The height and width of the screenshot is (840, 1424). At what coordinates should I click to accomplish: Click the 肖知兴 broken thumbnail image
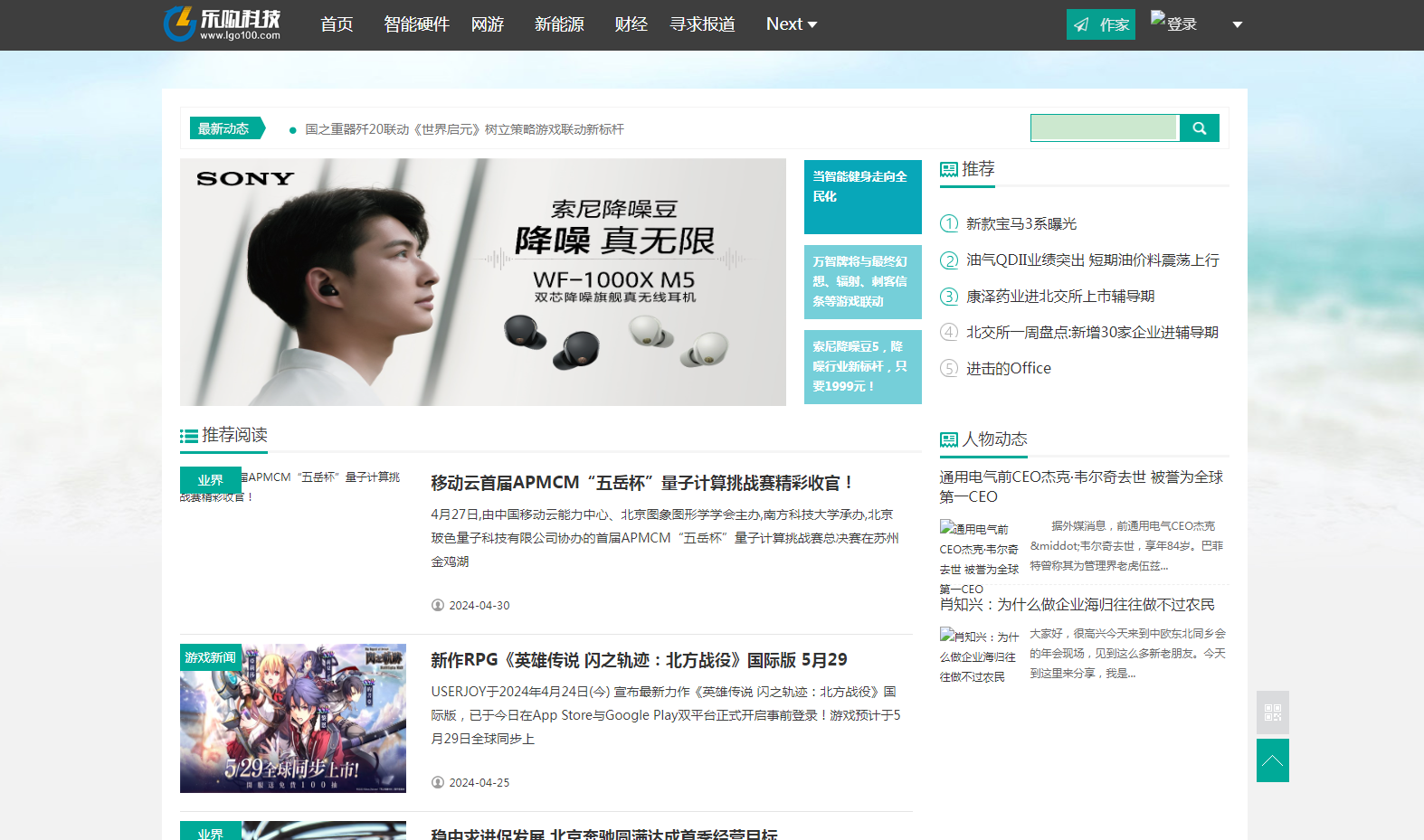point(980,656)
